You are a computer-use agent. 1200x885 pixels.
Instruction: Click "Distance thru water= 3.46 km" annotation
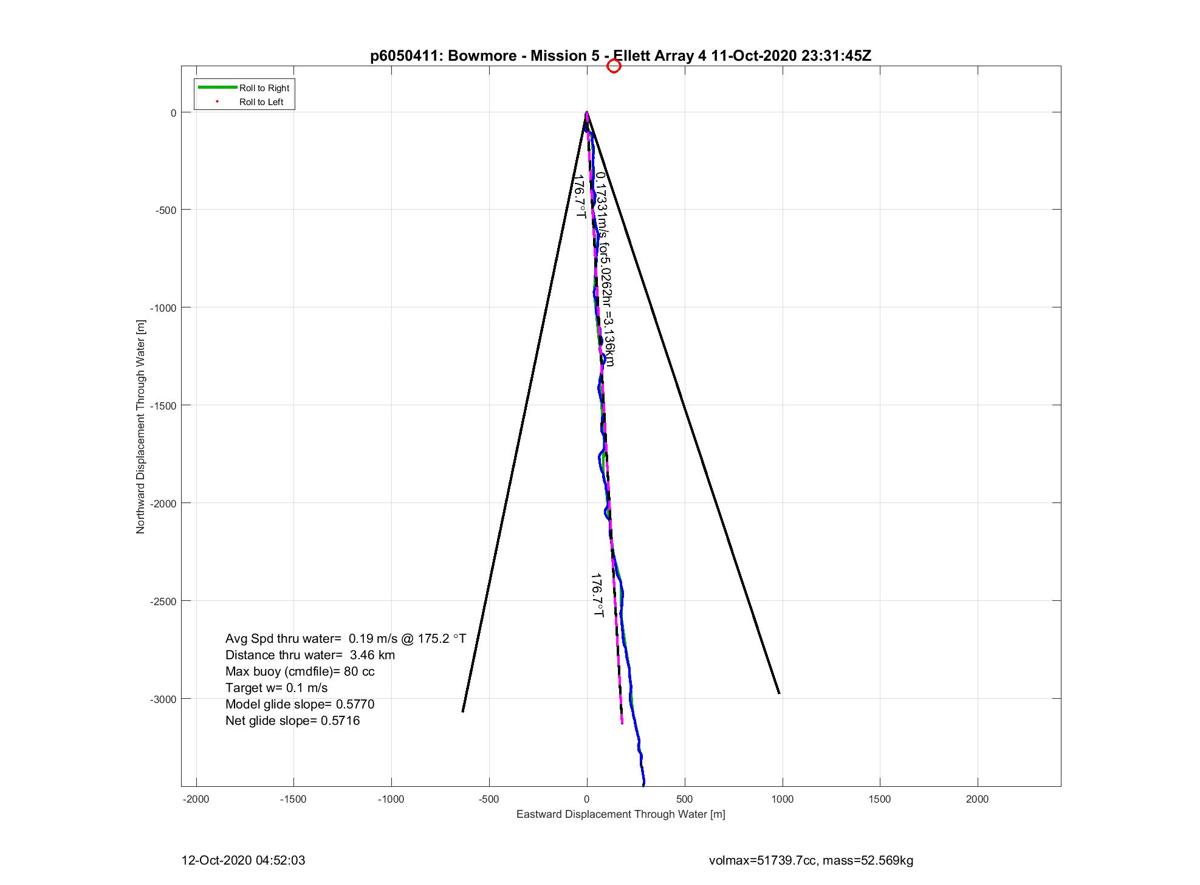[x=310, y=655]
